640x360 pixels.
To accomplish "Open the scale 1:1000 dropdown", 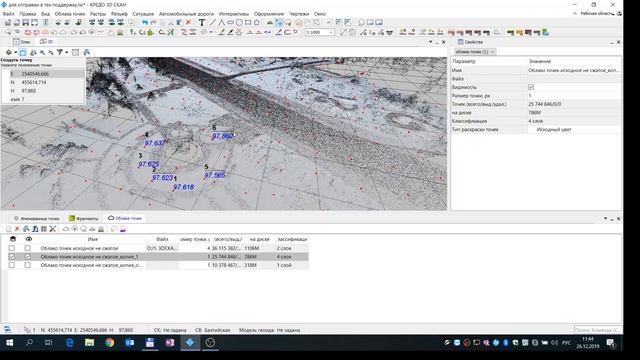I will click(331, 32).
